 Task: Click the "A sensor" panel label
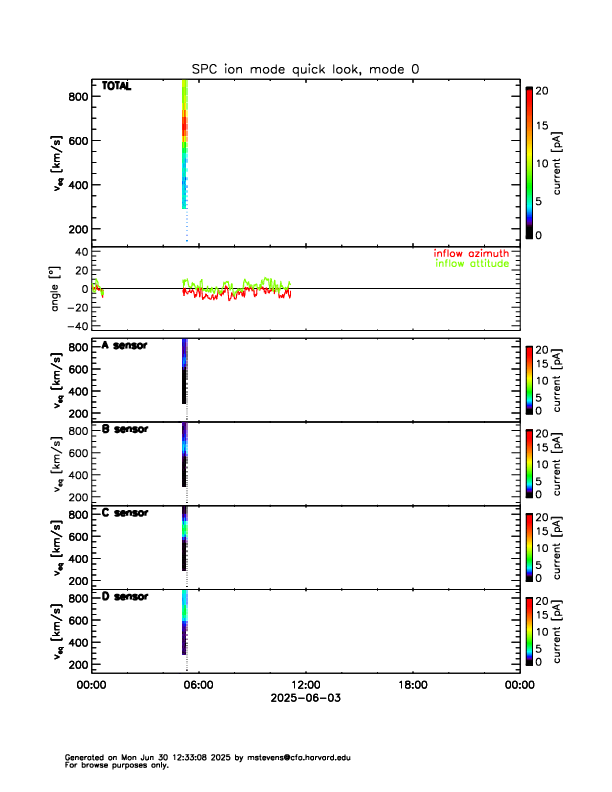(x=124, y=346)
